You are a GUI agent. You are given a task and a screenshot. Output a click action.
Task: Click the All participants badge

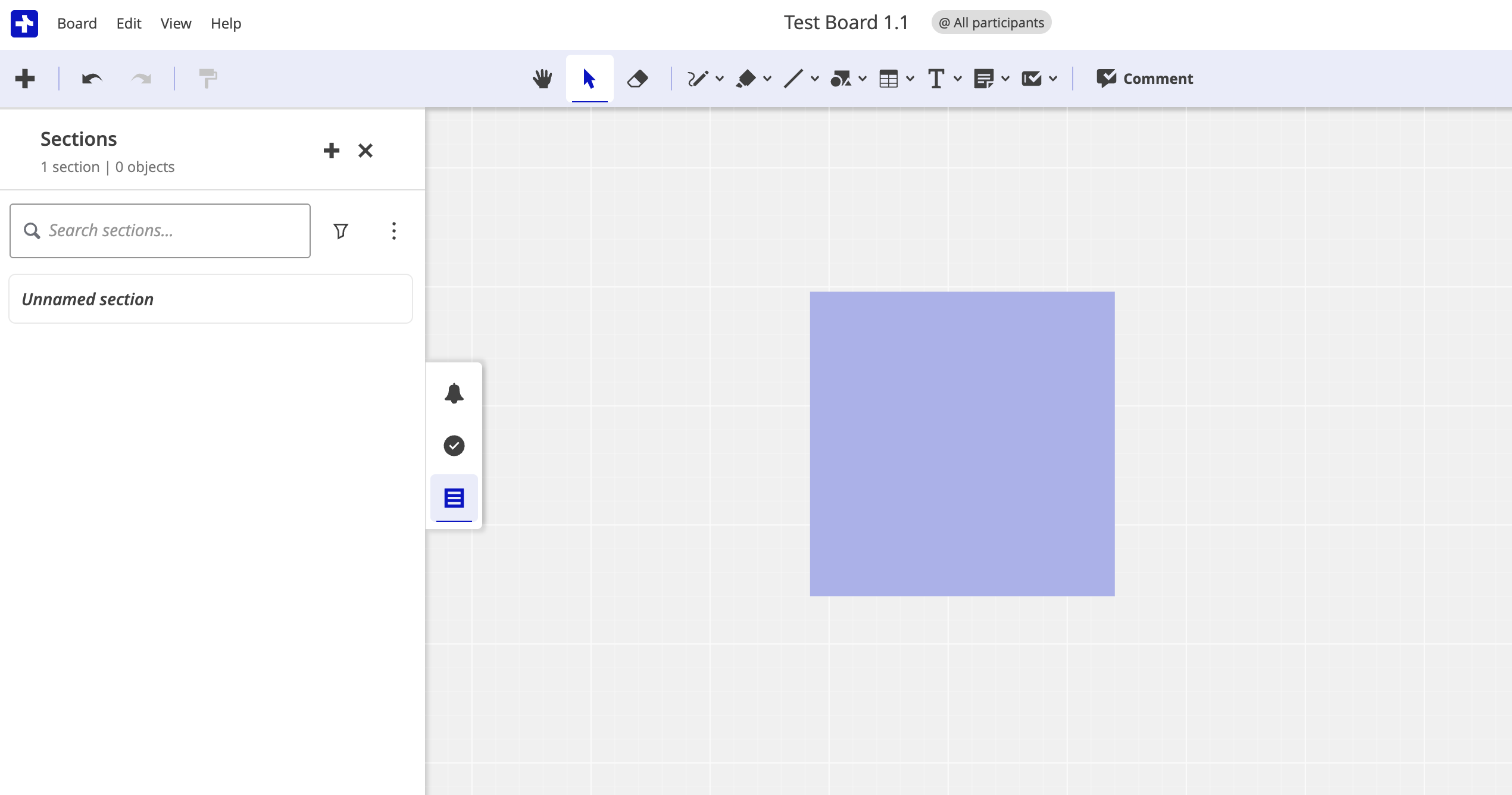[x=991, y=23]
